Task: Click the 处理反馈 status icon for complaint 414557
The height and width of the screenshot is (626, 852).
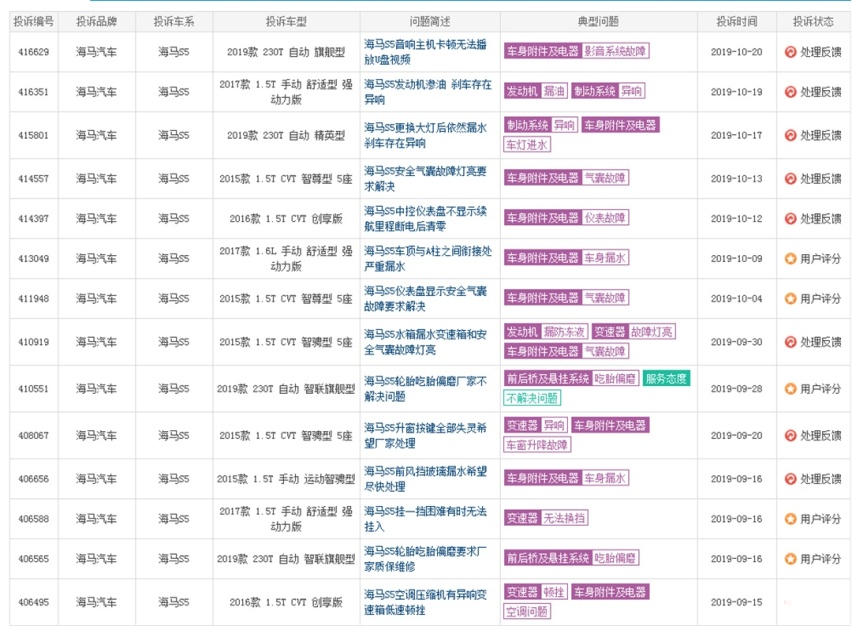Action: pyautogui.click(x=791, y=179)
